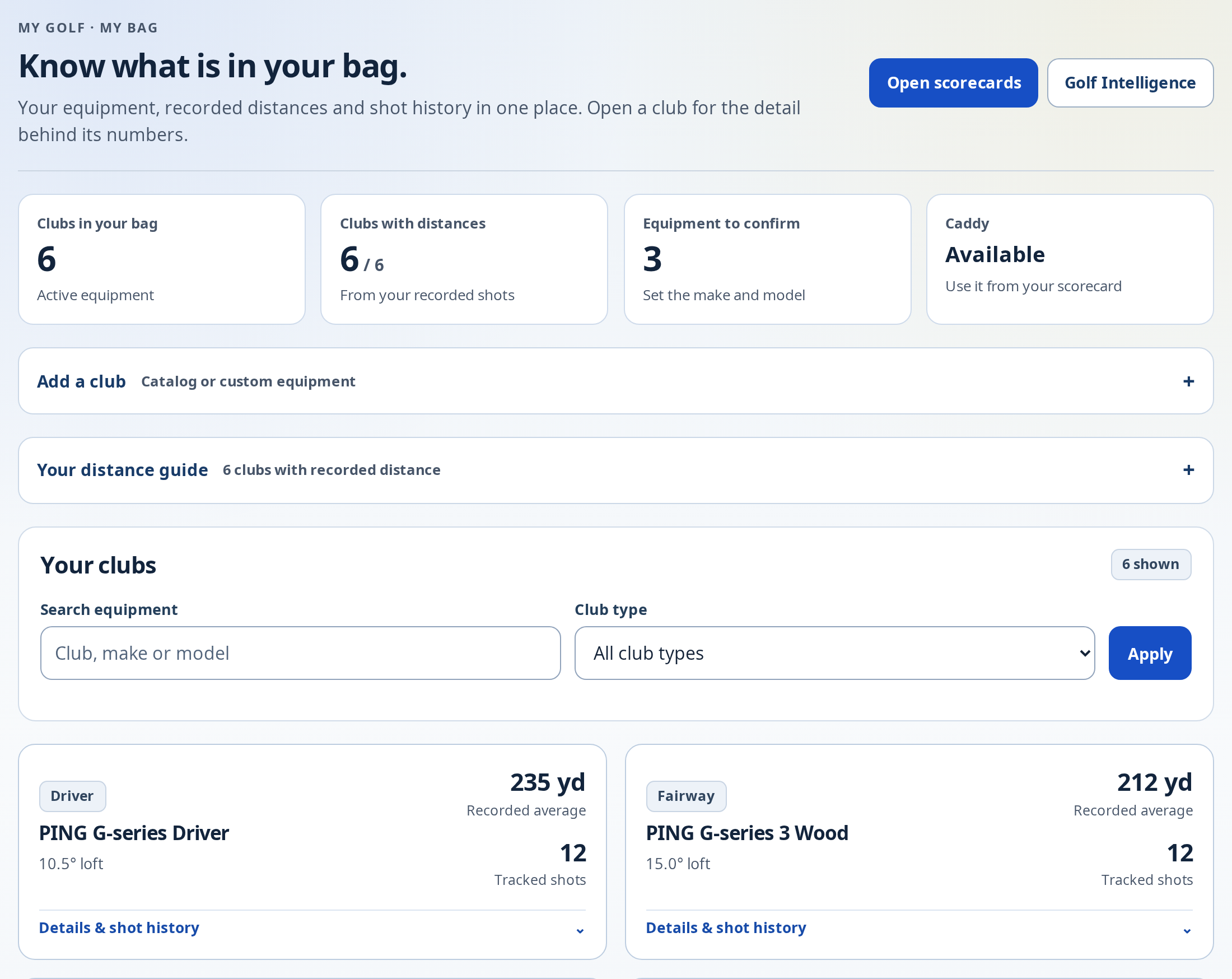The image size is (1232, 979).
Task: Select the Clubs in your bag card
Action: [x=162, y=259]
